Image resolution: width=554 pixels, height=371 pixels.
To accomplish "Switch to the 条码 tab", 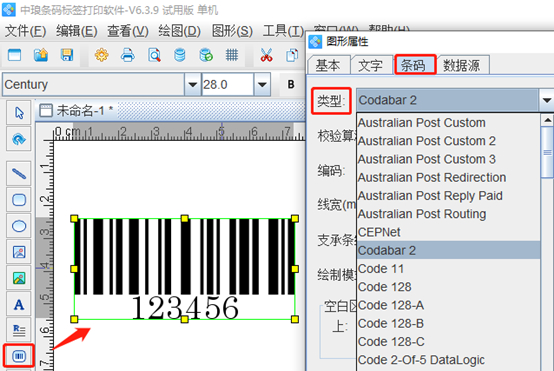I will tap(415, 65).
